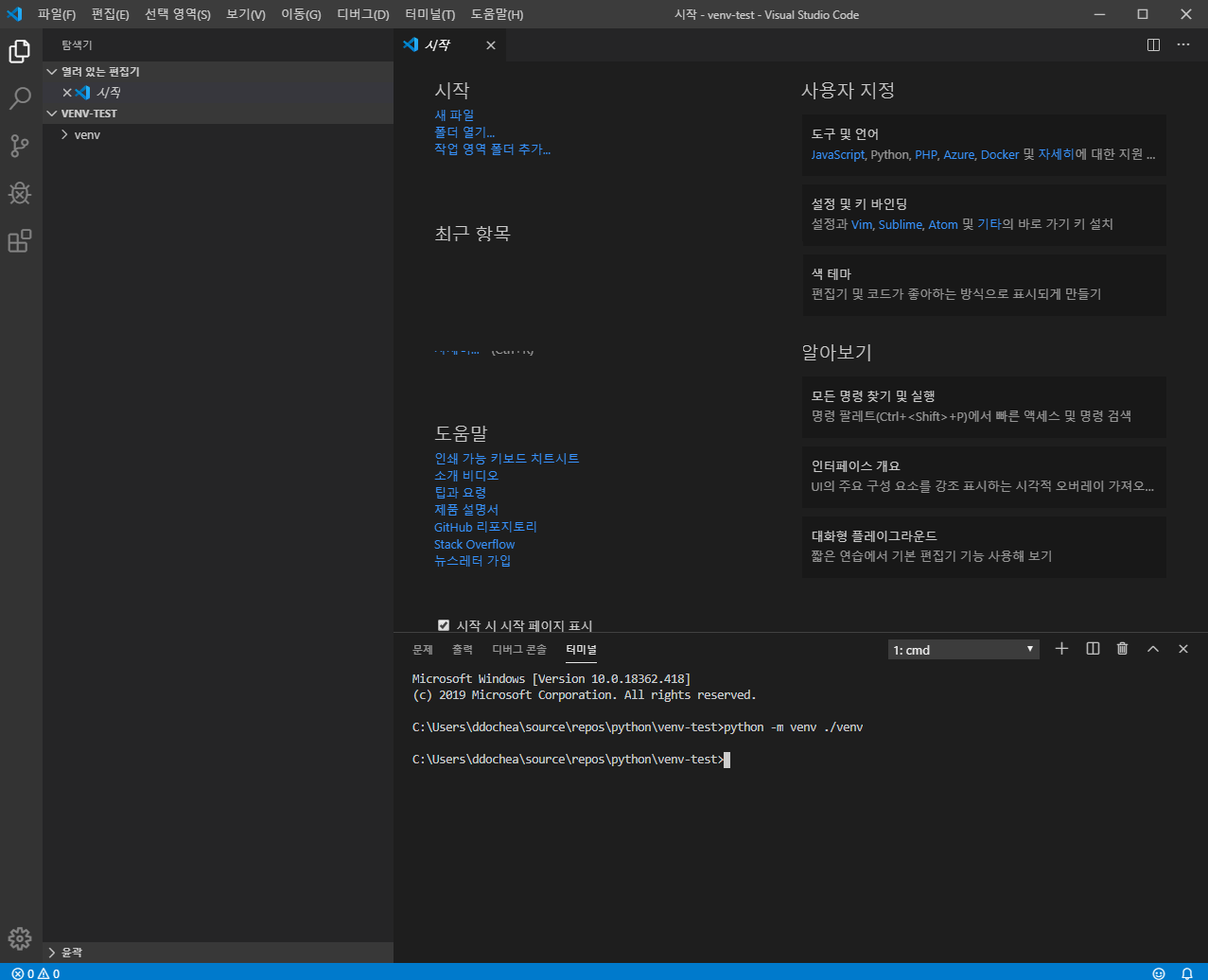Create a new terminal with plus icon
This screenshot has height=980, width=1208.
1061,649
